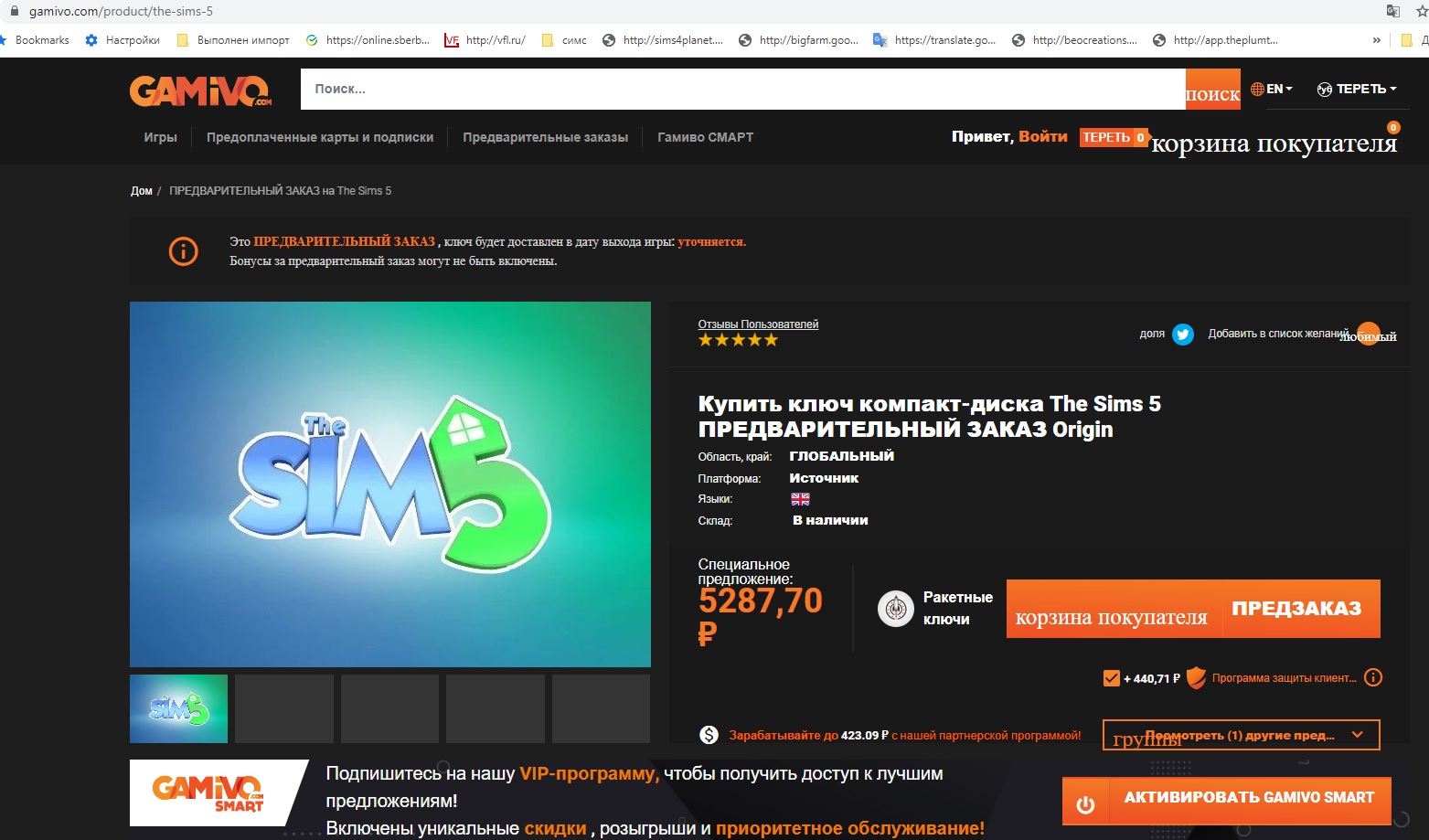Click the ТЕРЕТЬ 0 cart badge
1429x840 pixels.
coord(1114,137)
